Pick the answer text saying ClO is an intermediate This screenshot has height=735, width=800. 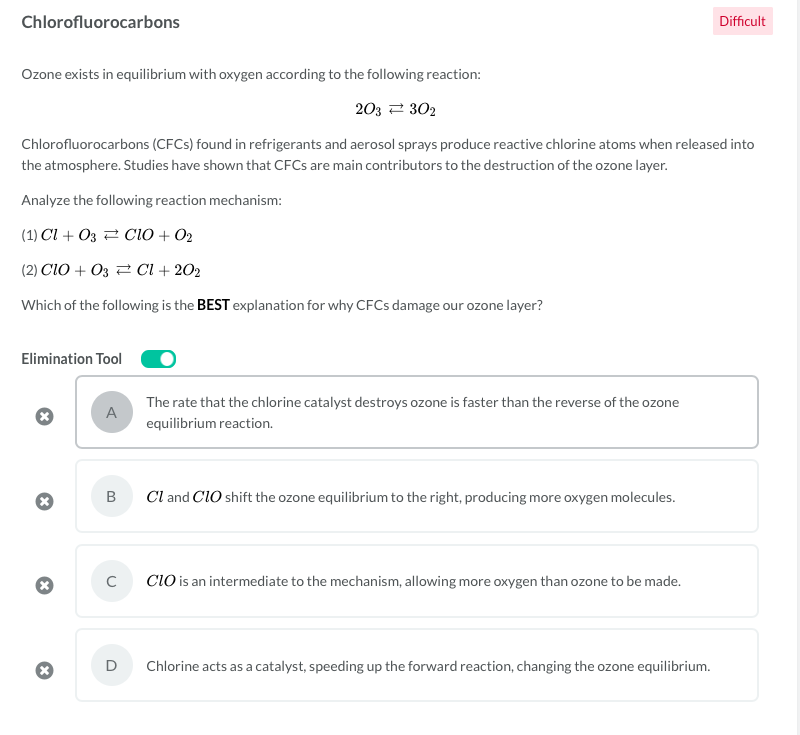click(x=413, y=581)
